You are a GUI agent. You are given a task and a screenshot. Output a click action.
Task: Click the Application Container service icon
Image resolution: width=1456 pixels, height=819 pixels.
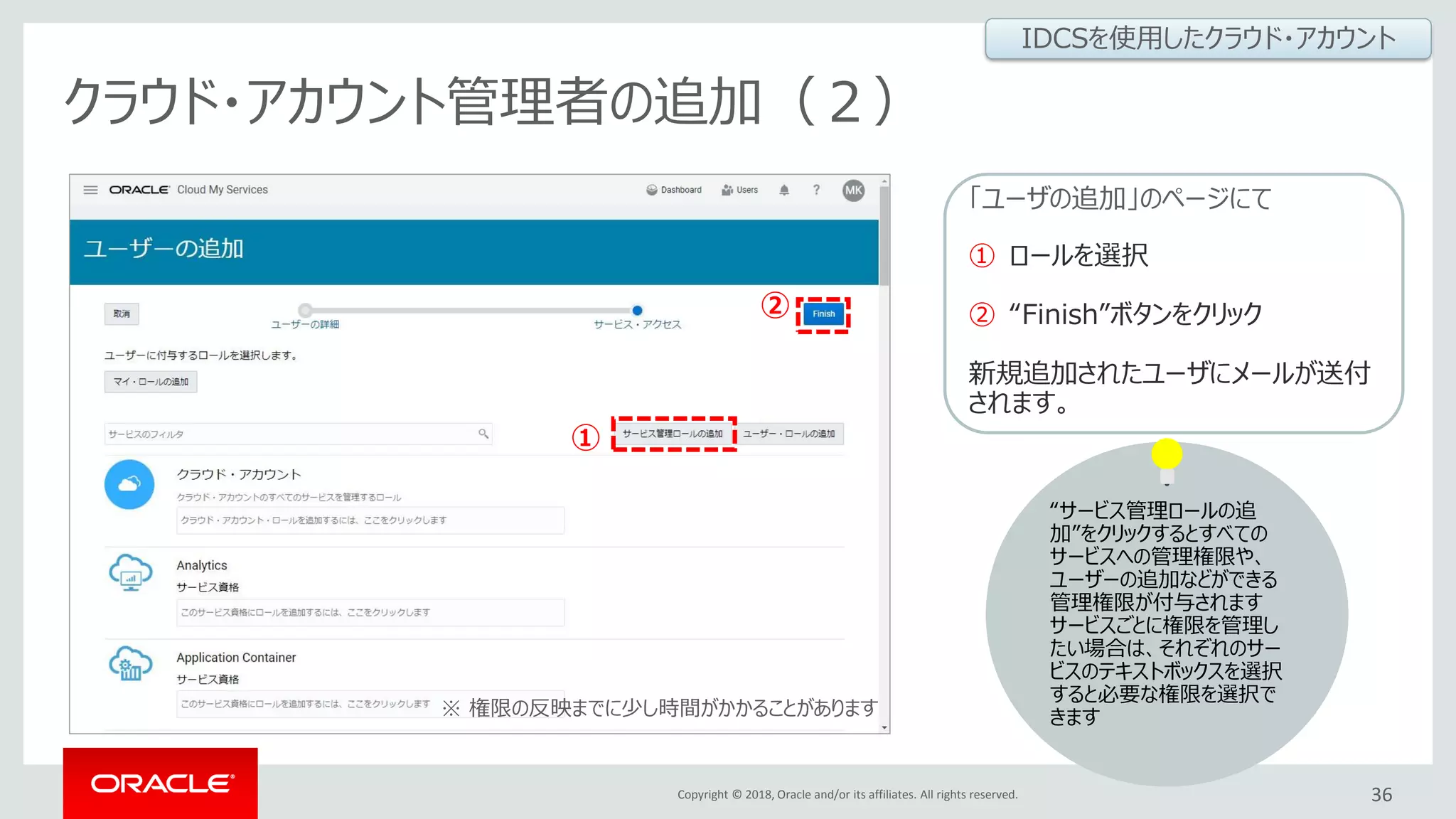tap(130, 663)
